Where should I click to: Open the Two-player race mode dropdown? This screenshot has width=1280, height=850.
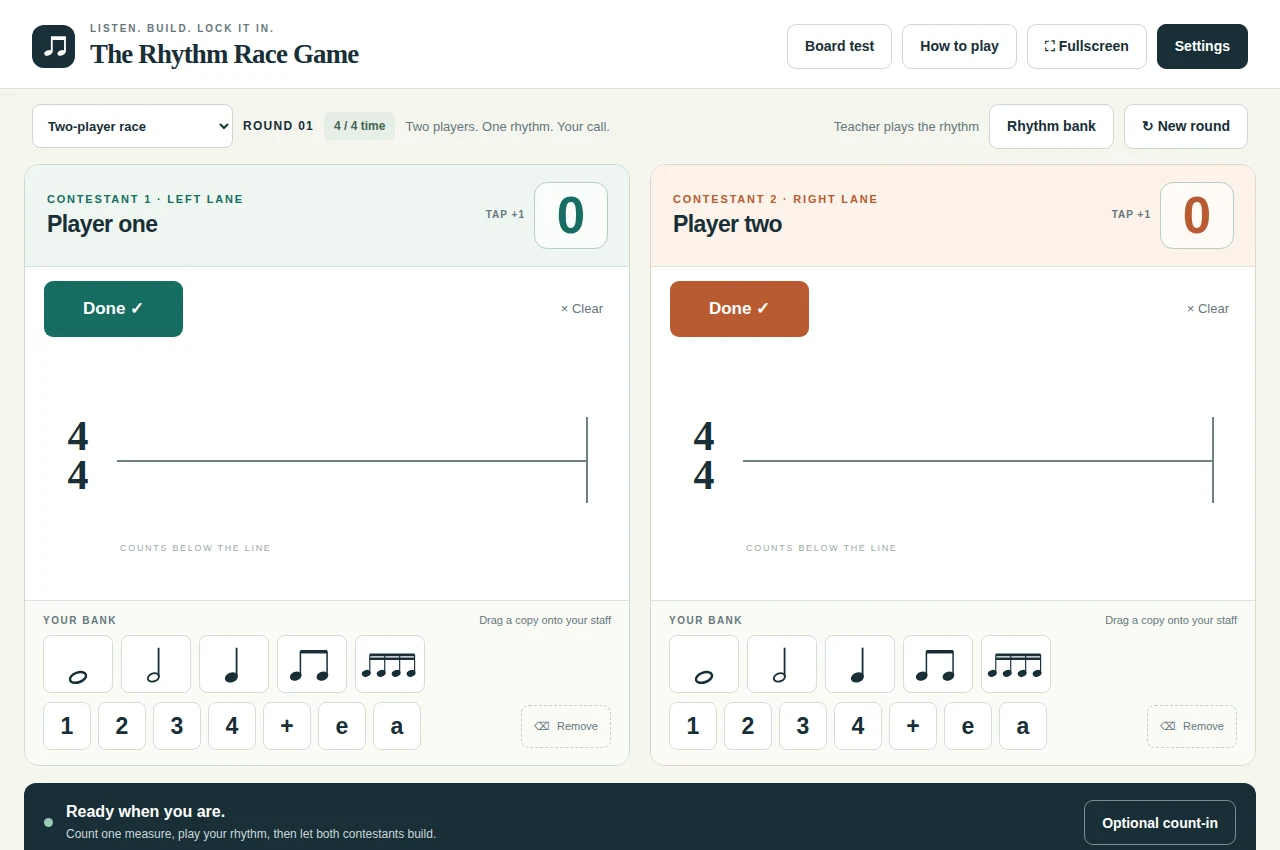pos(132,126)
